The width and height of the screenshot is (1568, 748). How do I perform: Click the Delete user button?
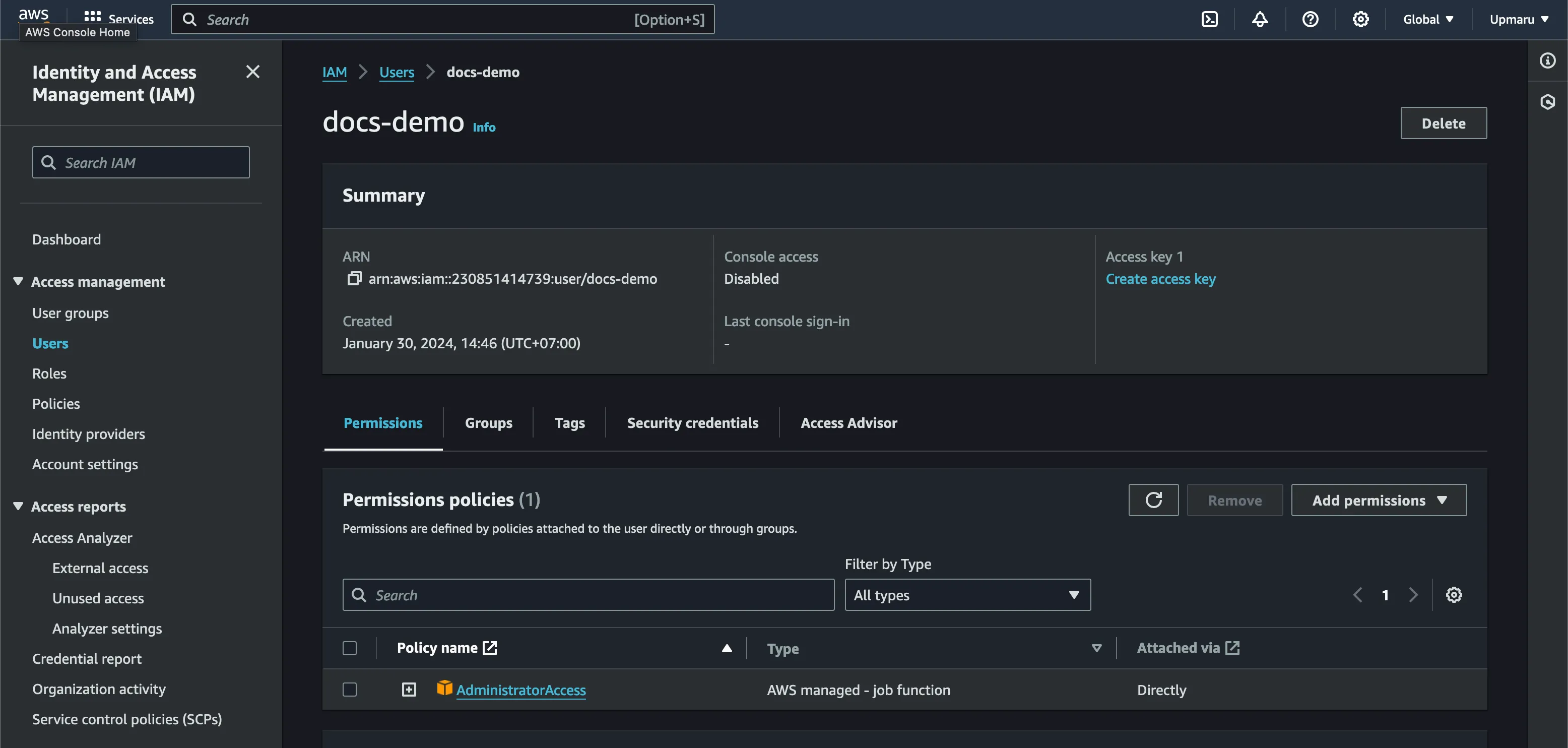pos(1443,123)
